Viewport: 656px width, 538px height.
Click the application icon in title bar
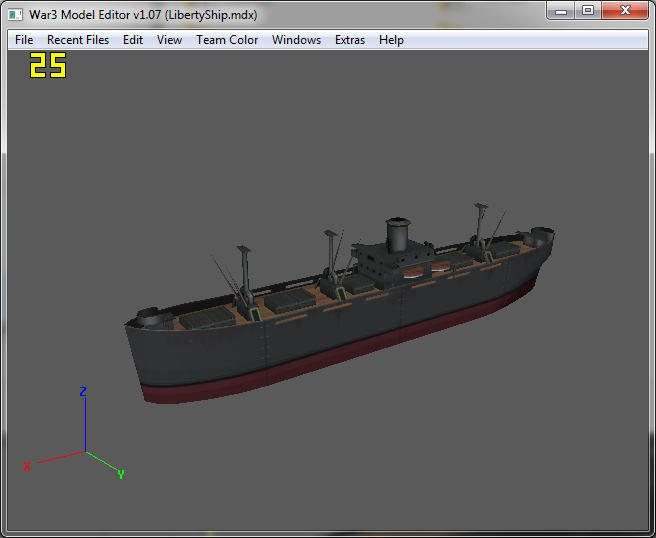(15, 15)
